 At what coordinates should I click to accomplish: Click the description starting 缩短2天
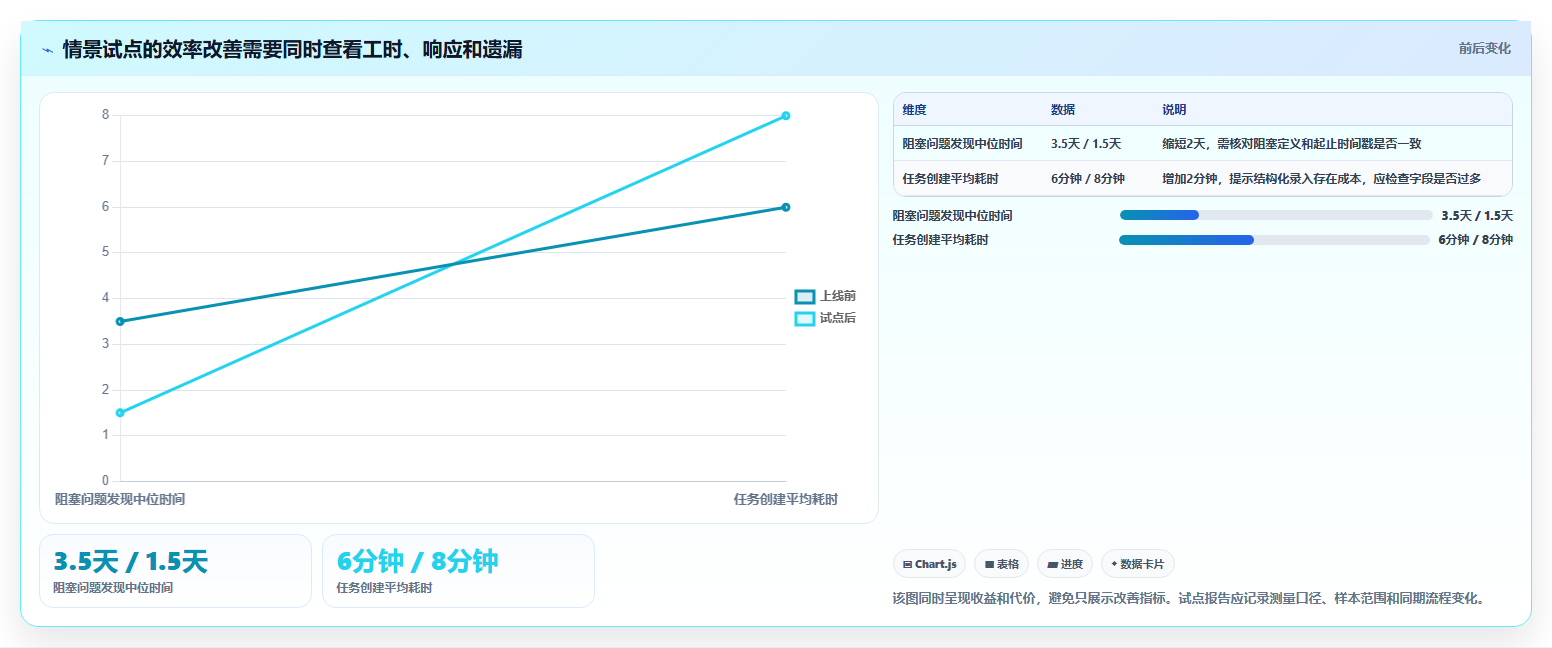(1292, 144)
